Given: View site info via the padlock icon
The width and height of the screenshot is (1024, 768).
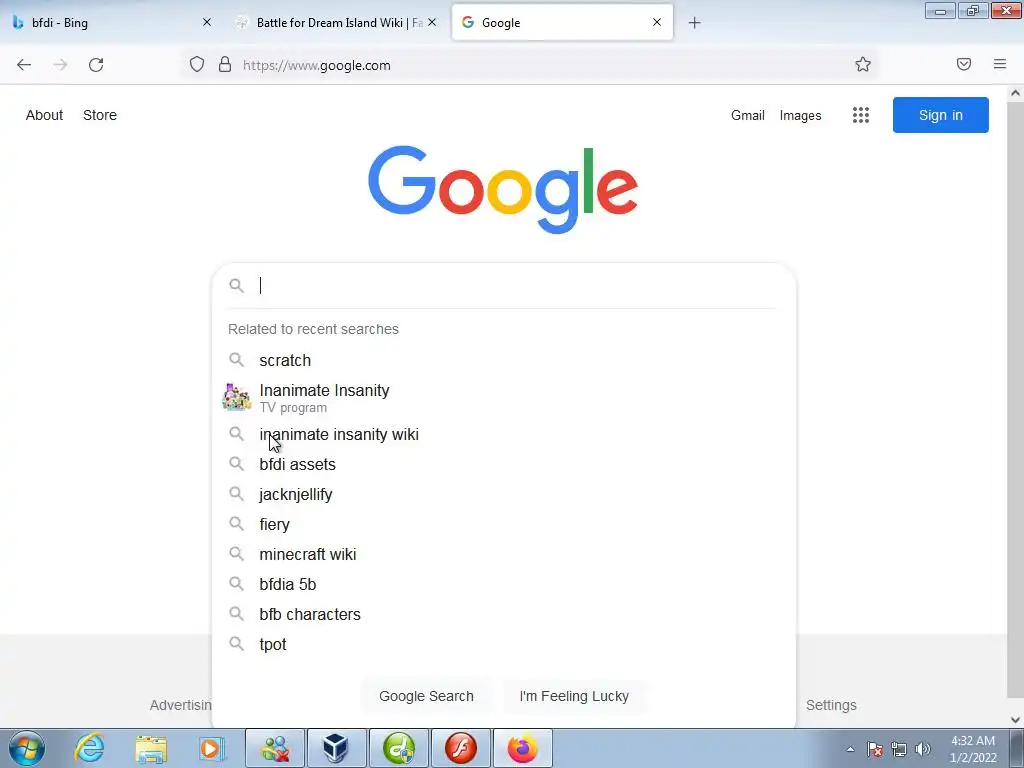Looking at the screenshot, I should pyautogui.click(x=225, y=65).
